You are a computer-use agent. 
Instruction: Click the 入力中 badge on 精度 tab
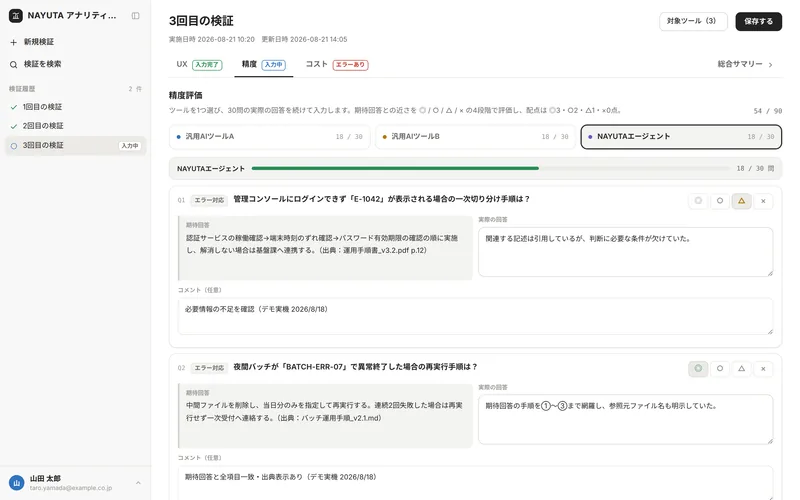273,65
